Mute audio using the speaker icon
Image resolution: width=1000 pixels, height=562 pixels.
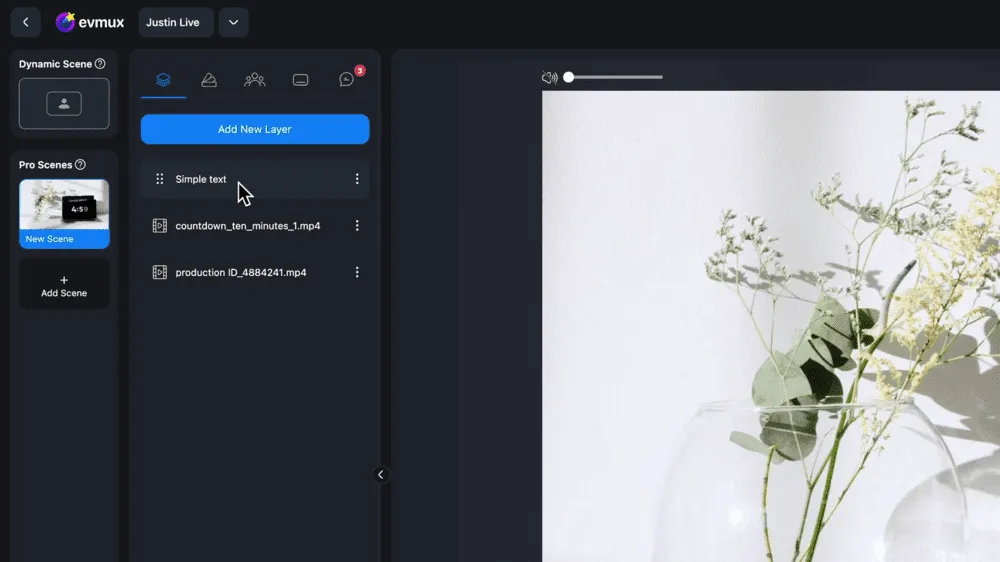pos(549,77)
